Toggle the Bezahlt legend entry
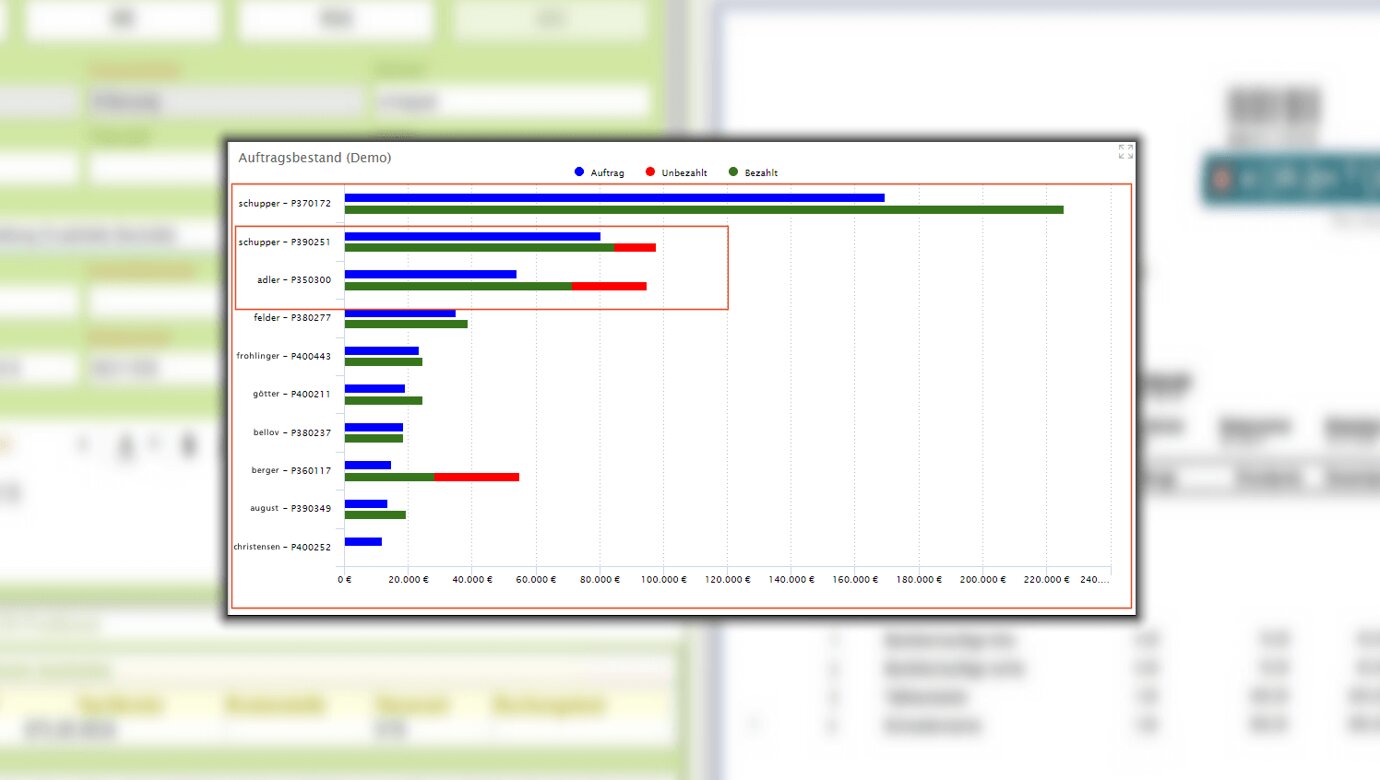The image size is (1380, 780). (760, 173)
